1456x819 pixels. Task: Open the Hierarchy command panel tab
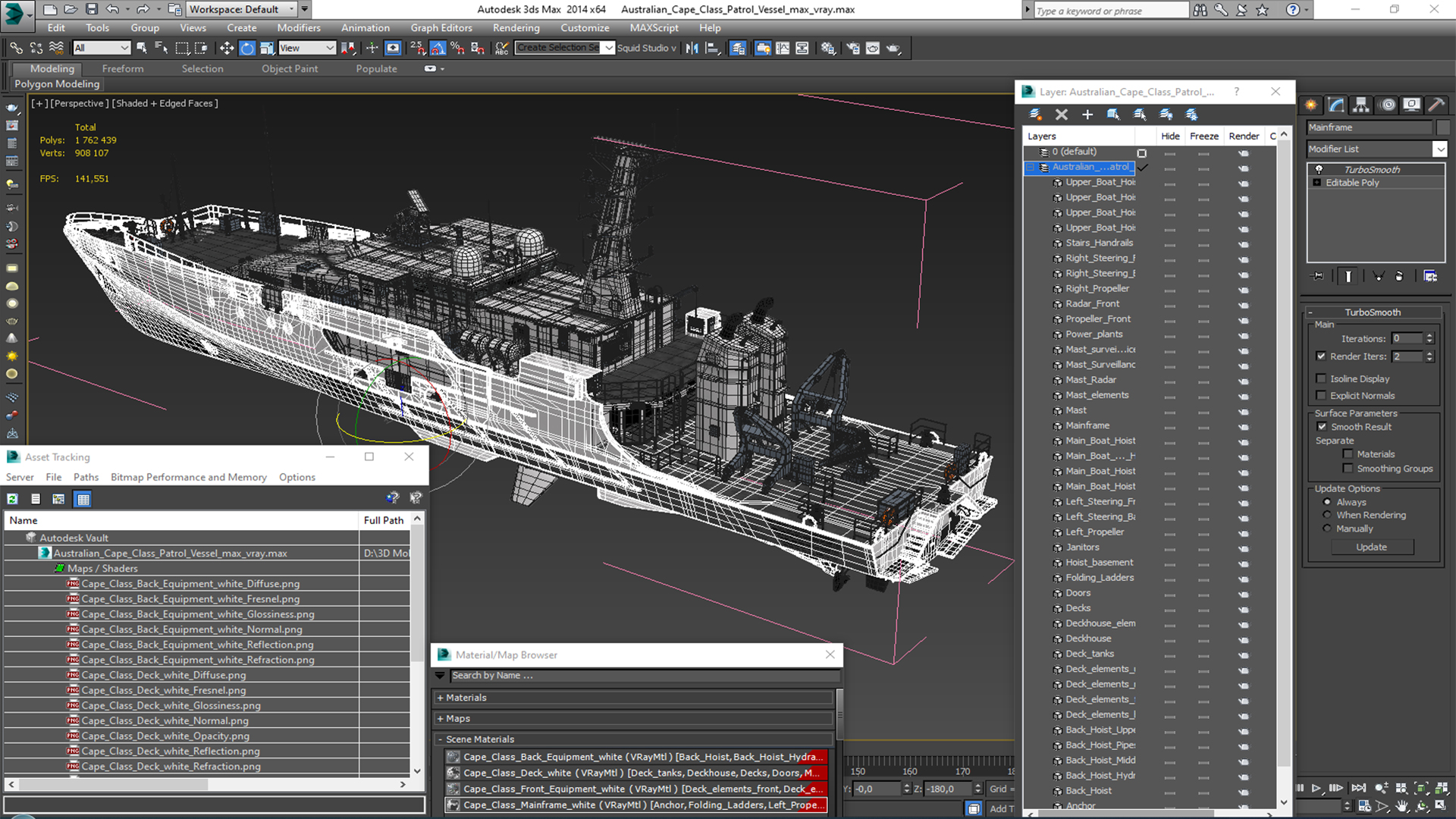coord(1361,105)
